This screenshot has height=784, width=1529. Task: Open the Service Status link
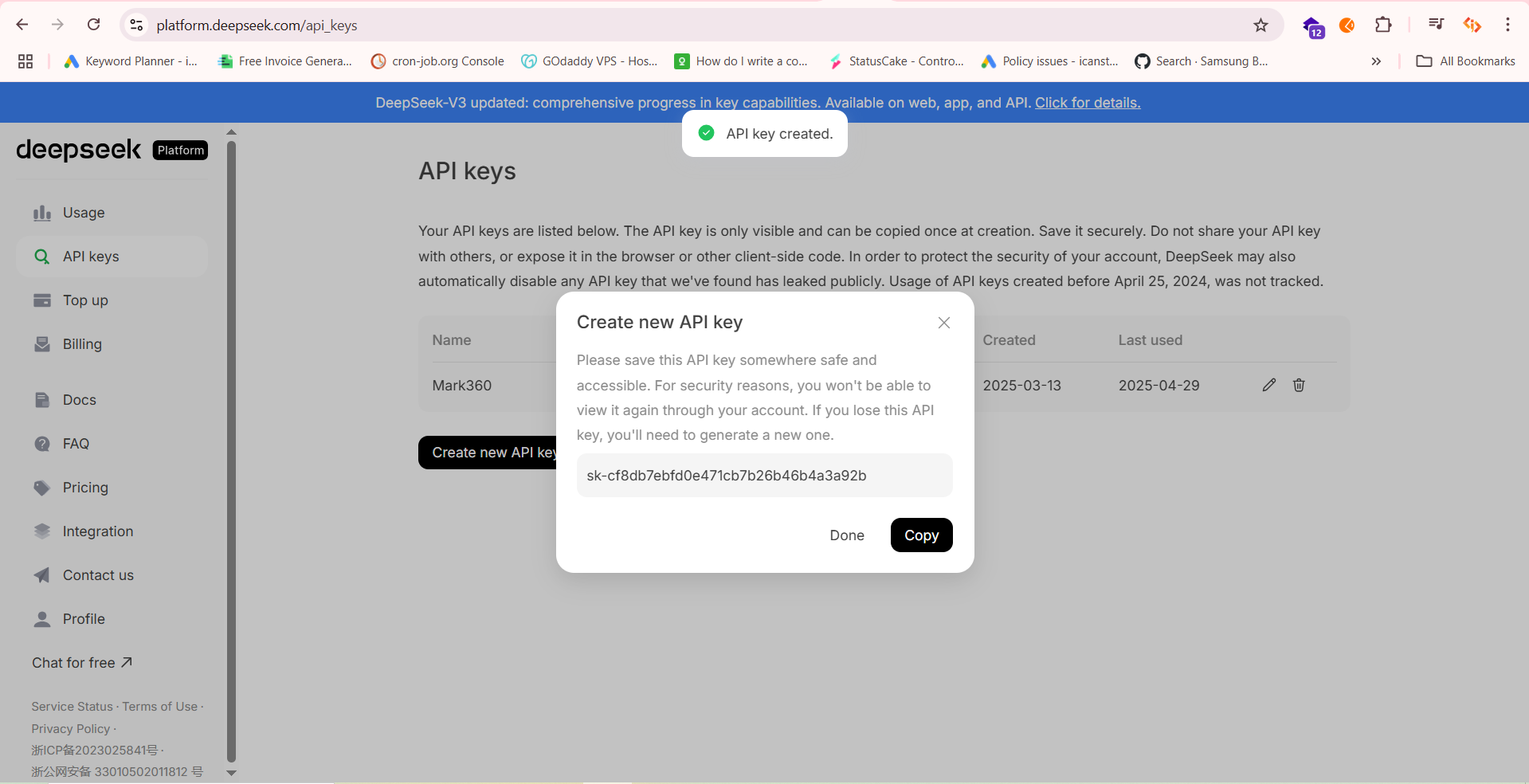point(73,707)
